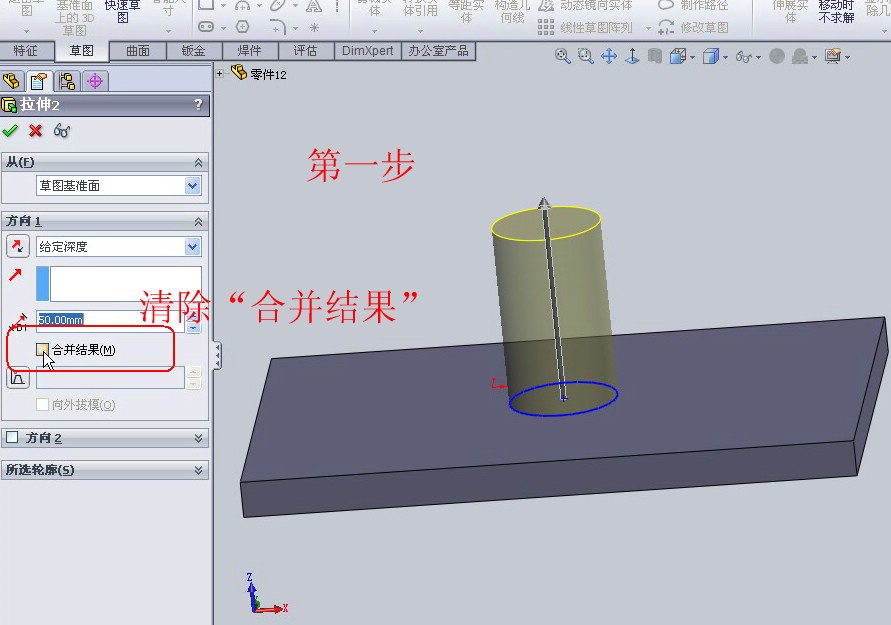Switch to the 特征 tab
The image size is (891, 625).
click(x=26, y=51)
